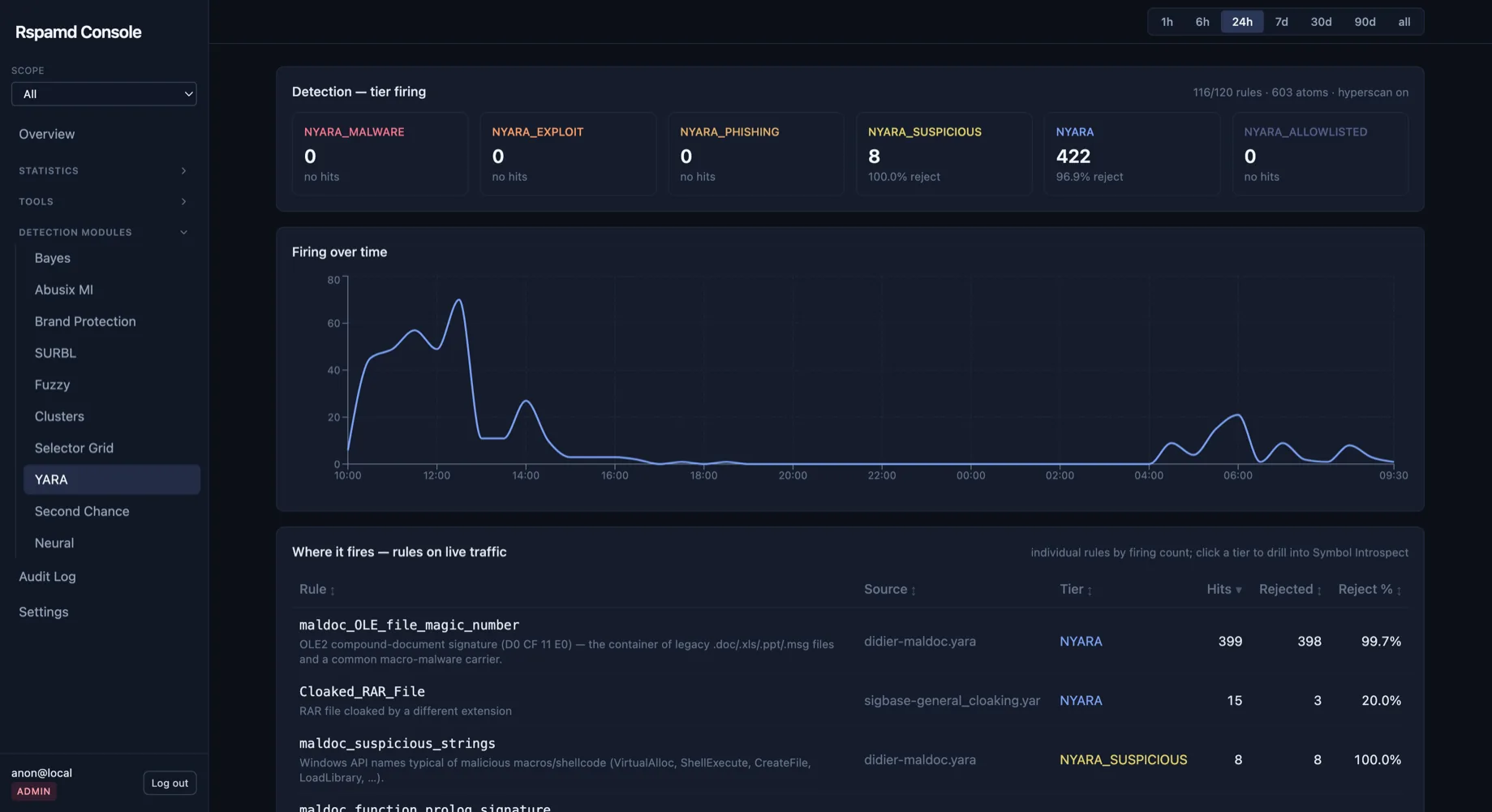
Task: Sort table by Hits column
Action: 1224,590
